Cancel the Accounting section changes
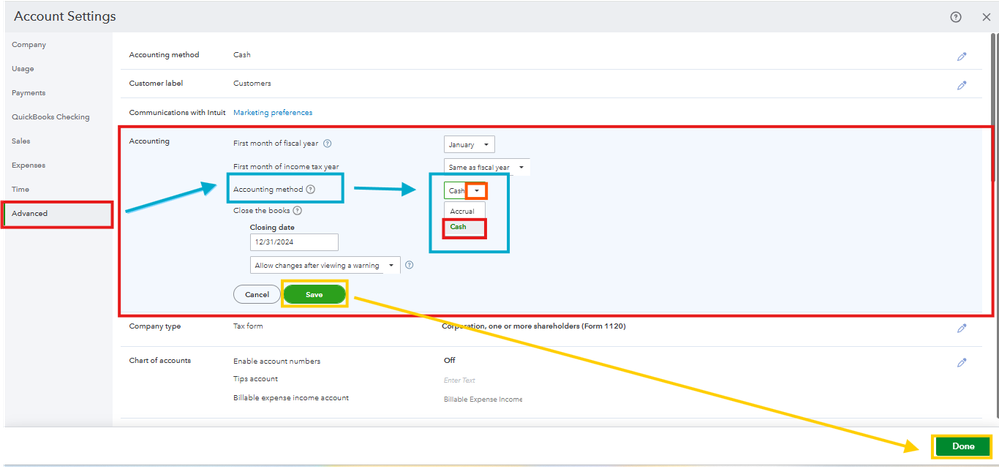999x467 pixels. [257, 295]
